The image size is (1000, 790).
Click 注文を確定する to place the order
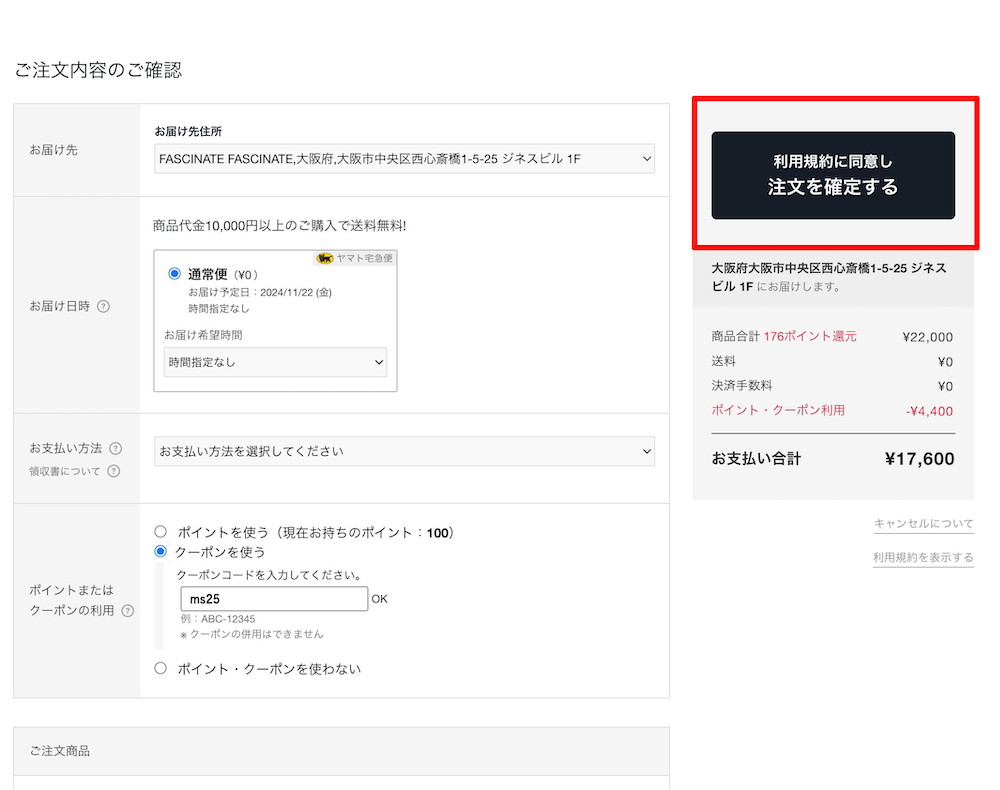click(833, 175)
